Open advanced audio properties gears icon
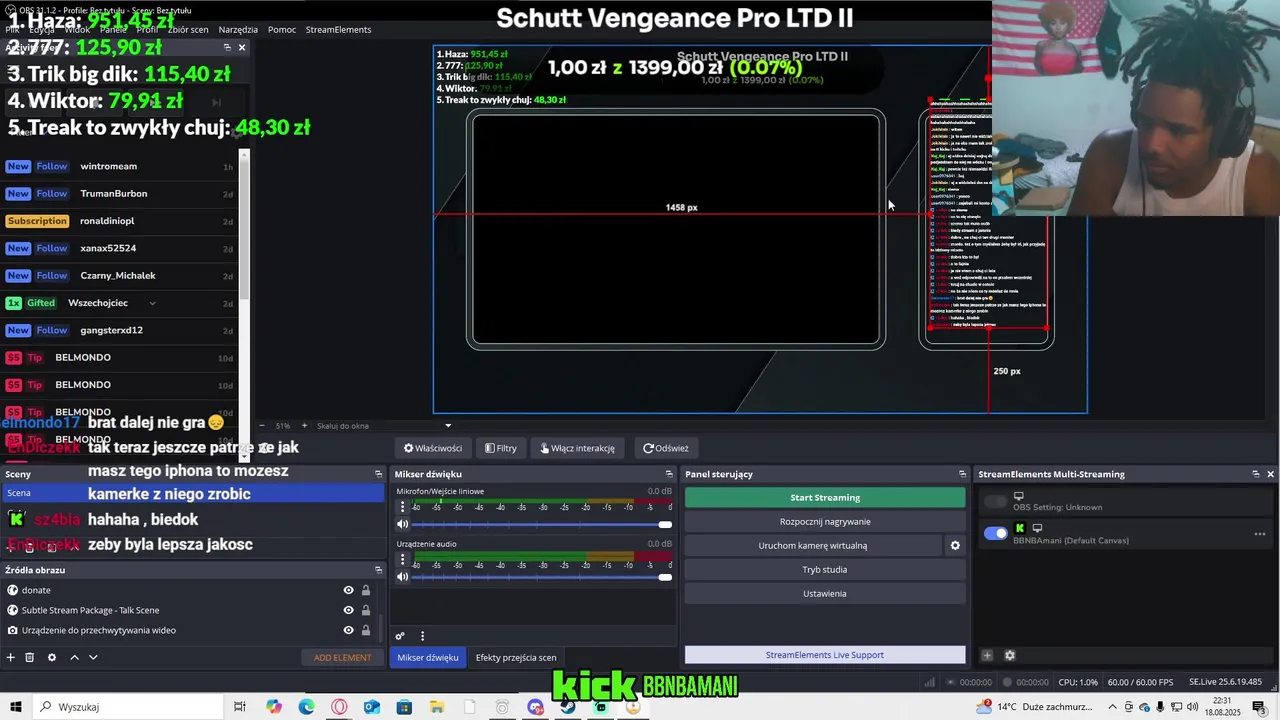The width and height of the screenshot is (1280, 720). pos(400,636)
